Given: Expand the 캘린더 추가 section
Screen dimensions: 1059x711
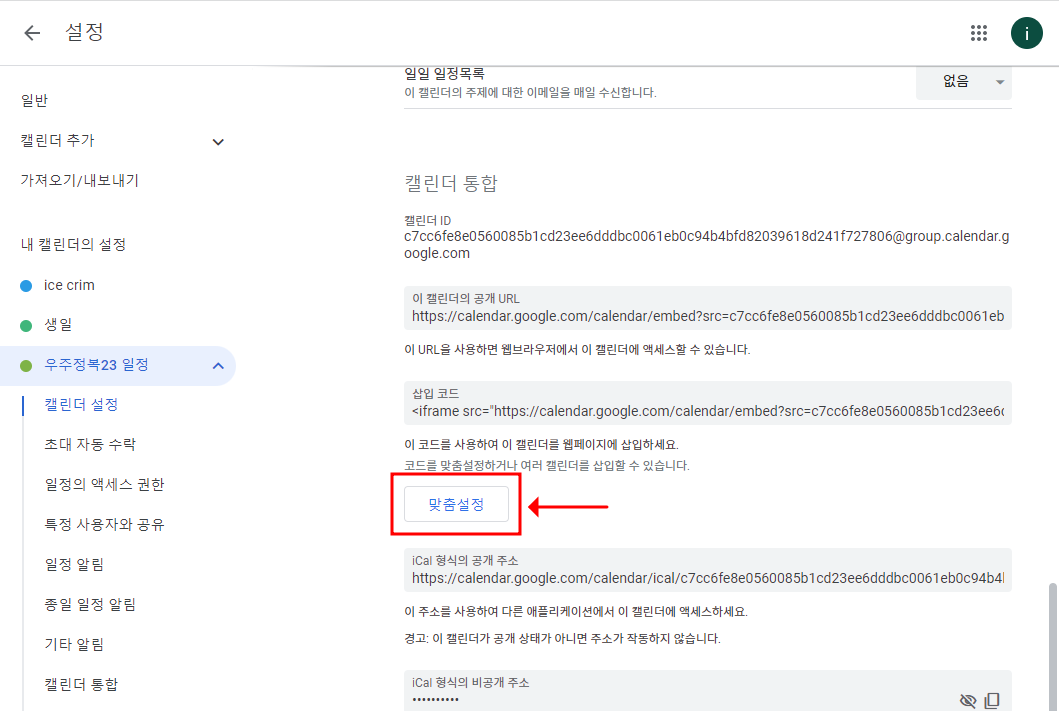Looking at the screenshot, I should (x=218, y=142).
